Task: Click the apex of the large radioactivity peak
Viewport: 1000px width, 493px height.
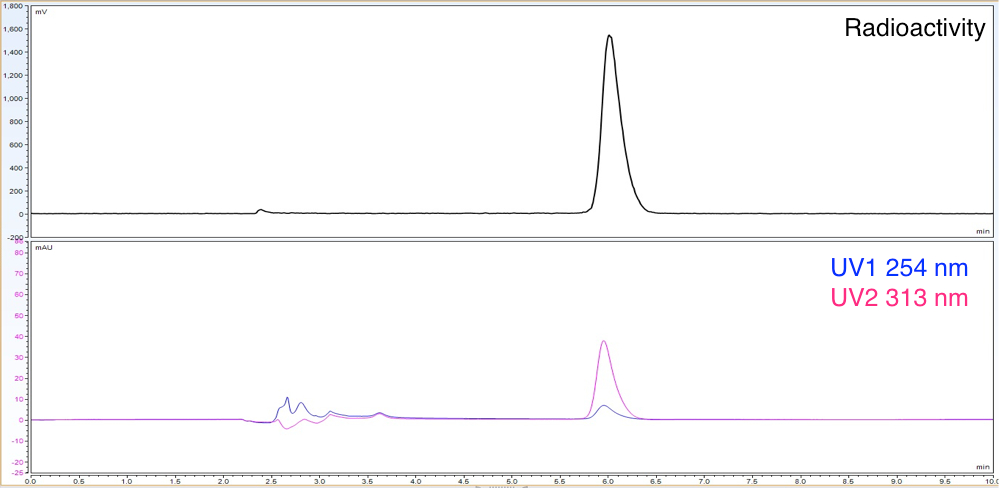Action: (x=609, y=36)
